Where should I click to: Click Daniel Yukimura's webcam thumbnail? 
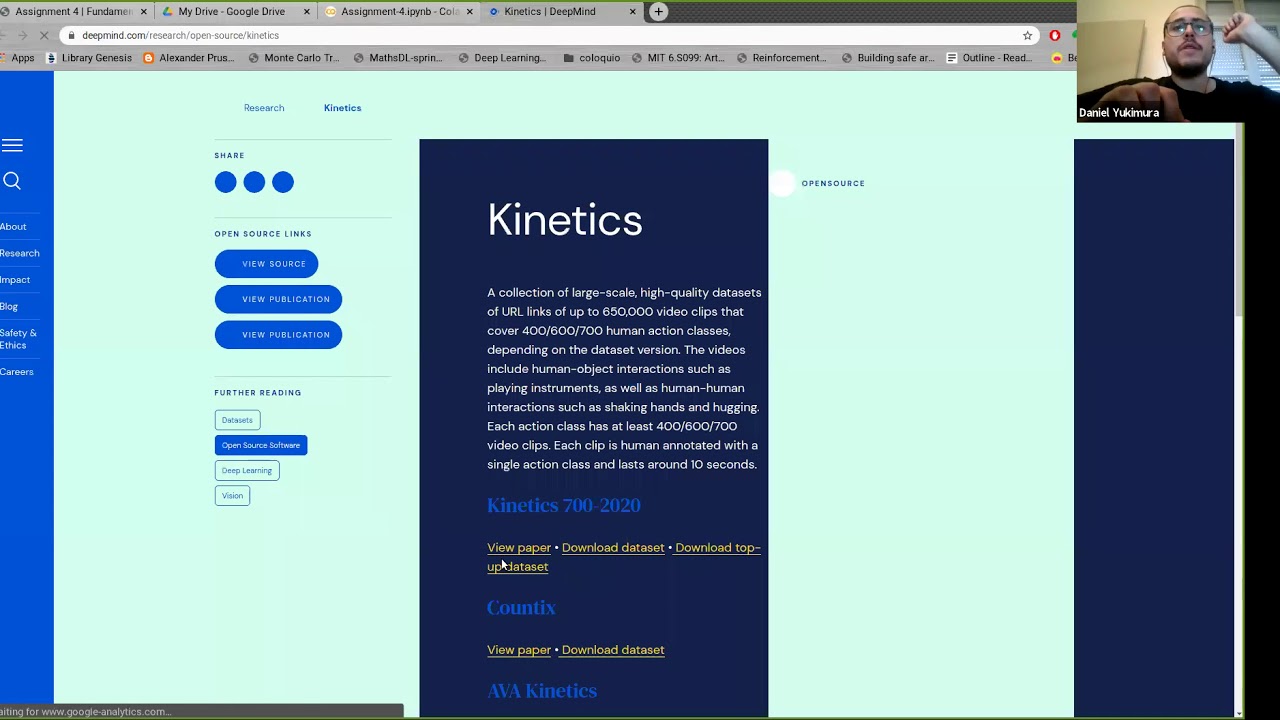1178,61
